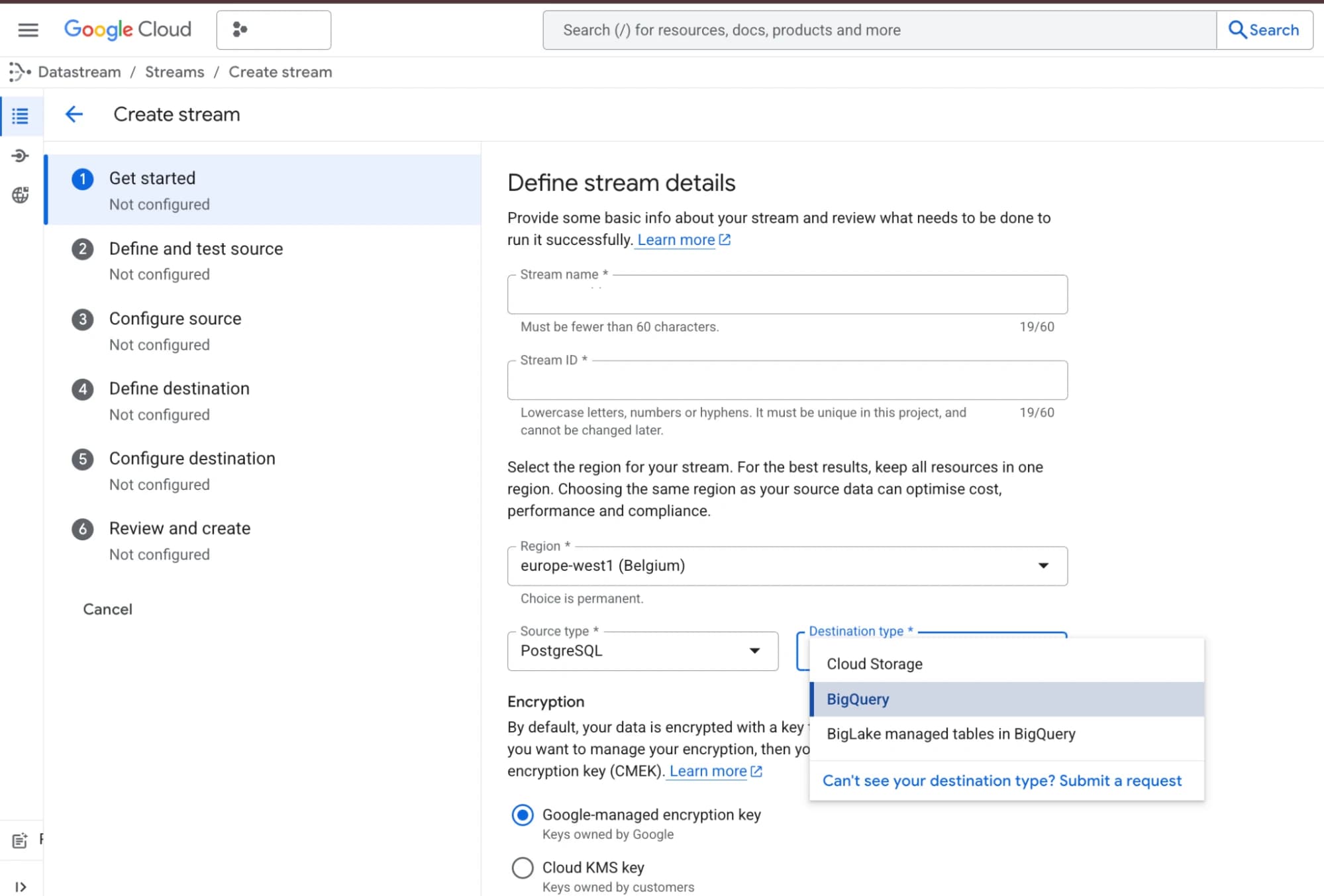
Task: Click the search magnifier icon
Action: click(x=1237, y=30)
